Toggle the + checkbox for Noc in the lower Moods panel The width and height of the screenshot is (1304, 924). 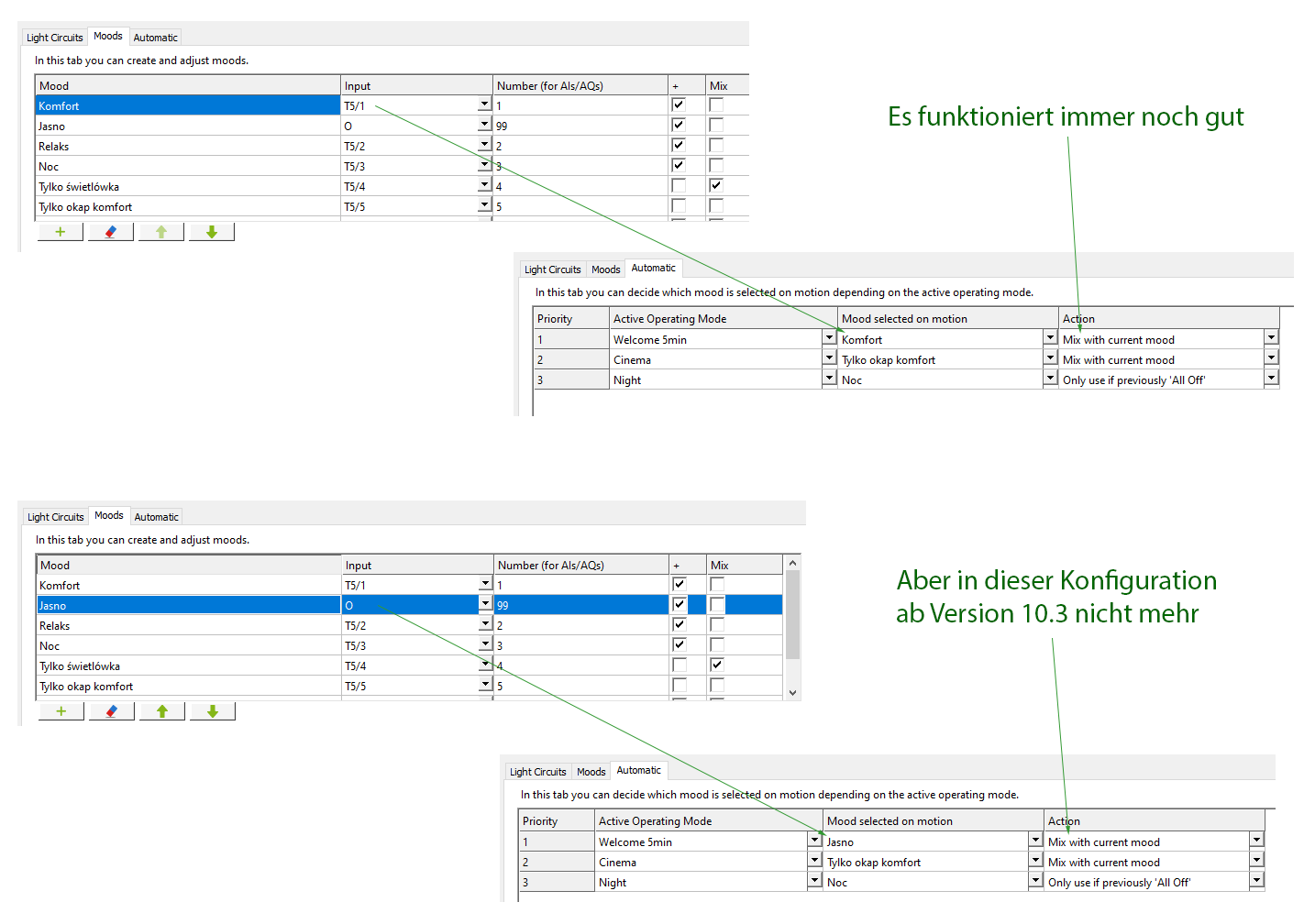(x=680, y=645)
